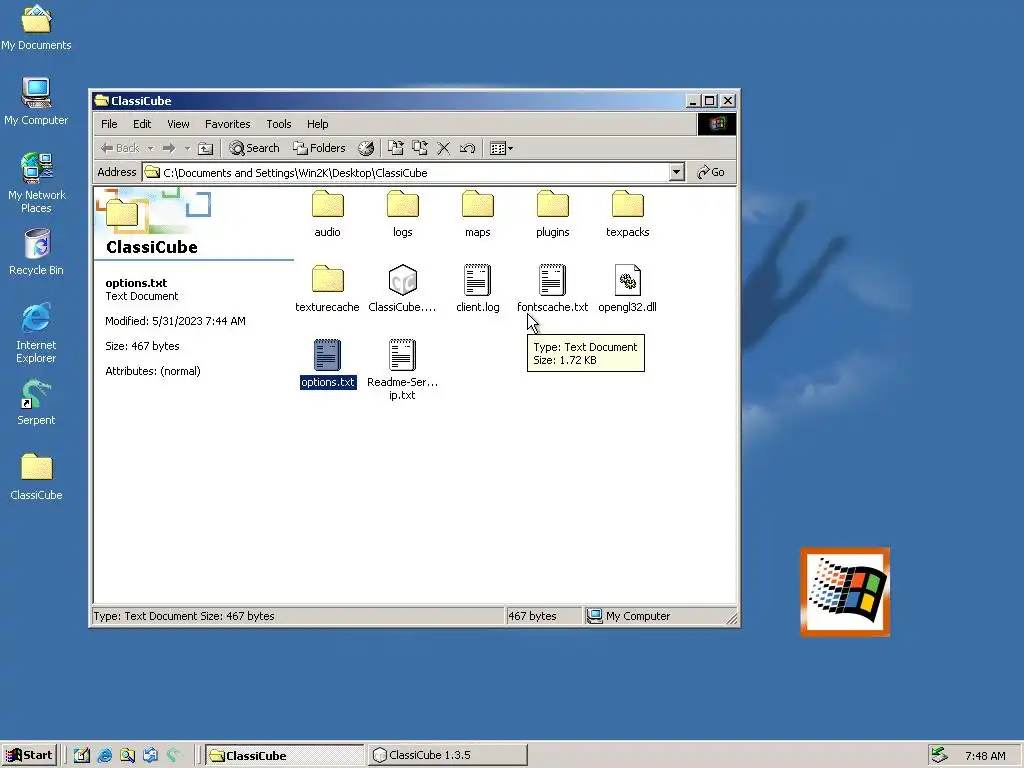Viewport: 1024px width, 768px height.
Task: Open the Help menu
Action: pyautogui.click(x=317, y=124)
